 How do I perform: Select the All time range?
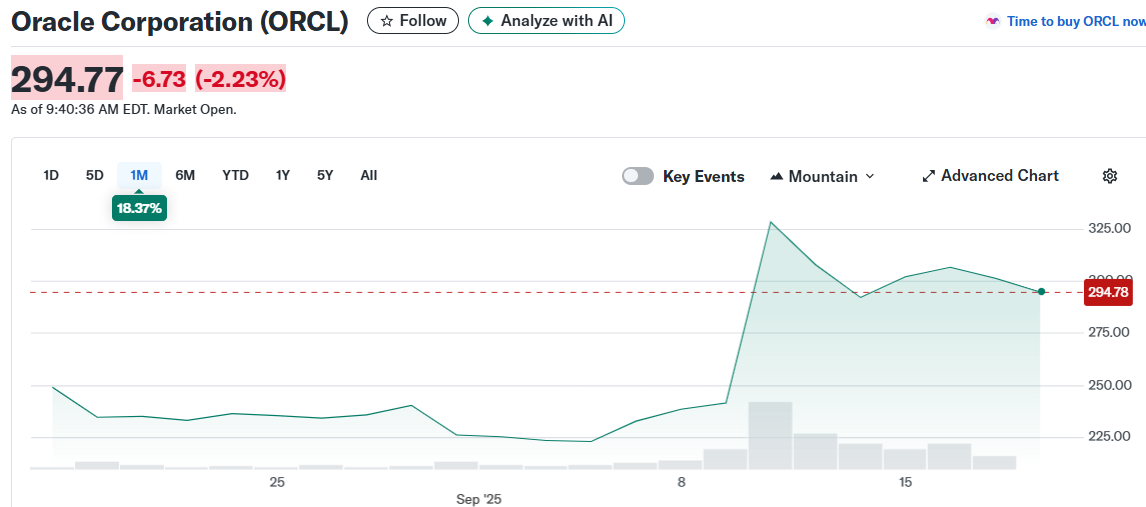pos(368,175)
